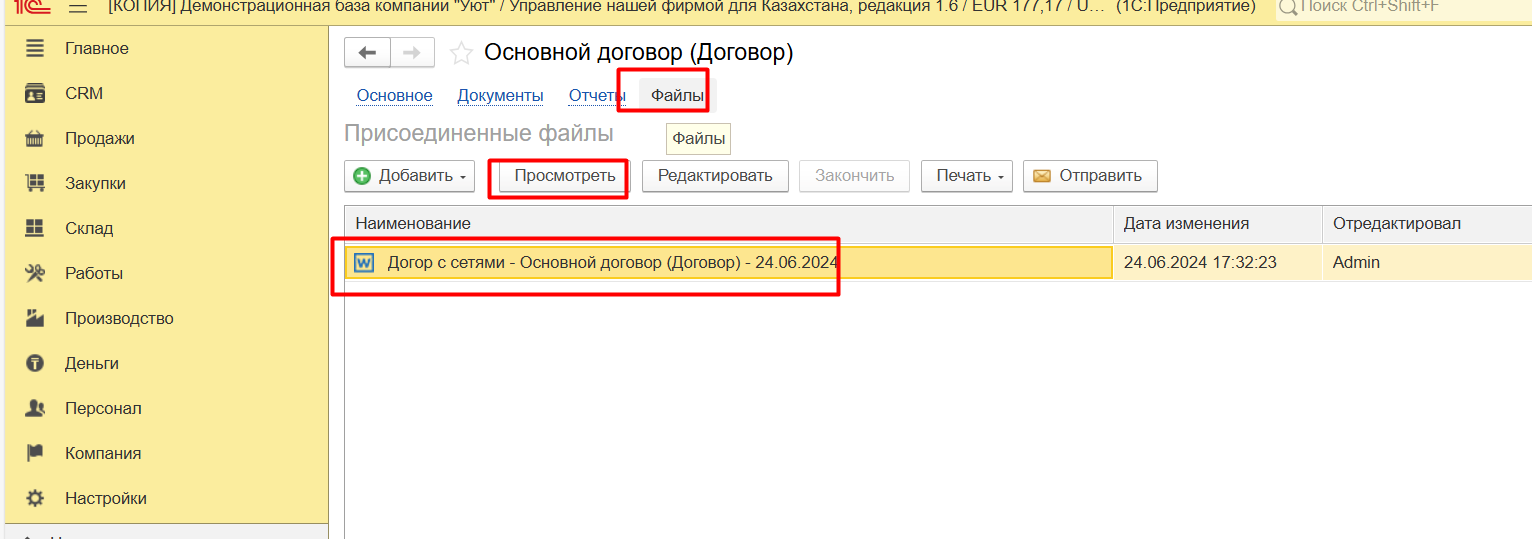
Task: Open the Персонал section
Action: pos(103,409)
